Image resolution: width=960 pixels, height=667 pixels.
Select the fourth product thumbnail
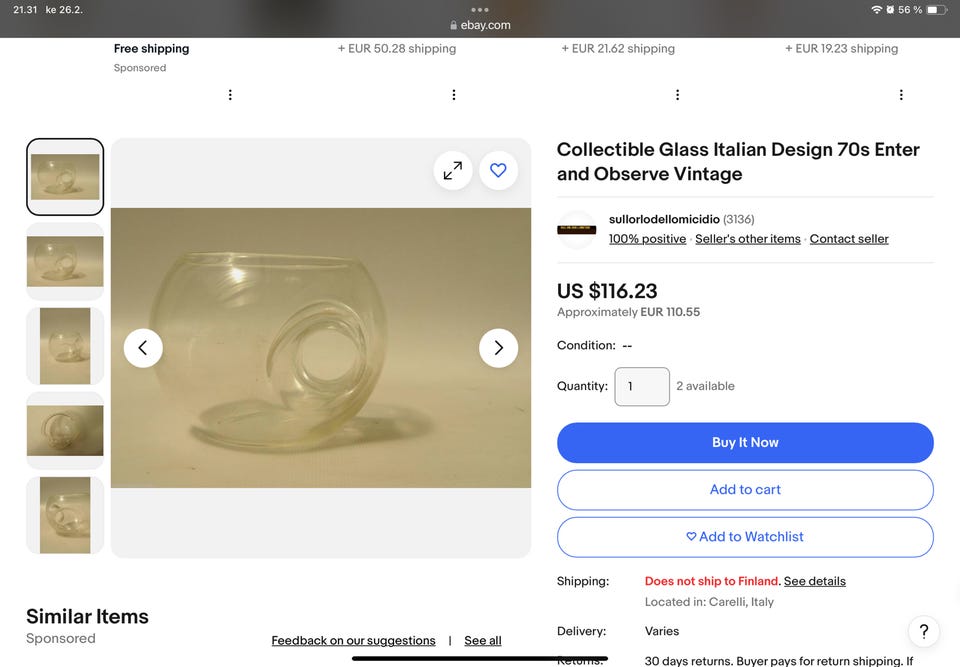point(65,431)
